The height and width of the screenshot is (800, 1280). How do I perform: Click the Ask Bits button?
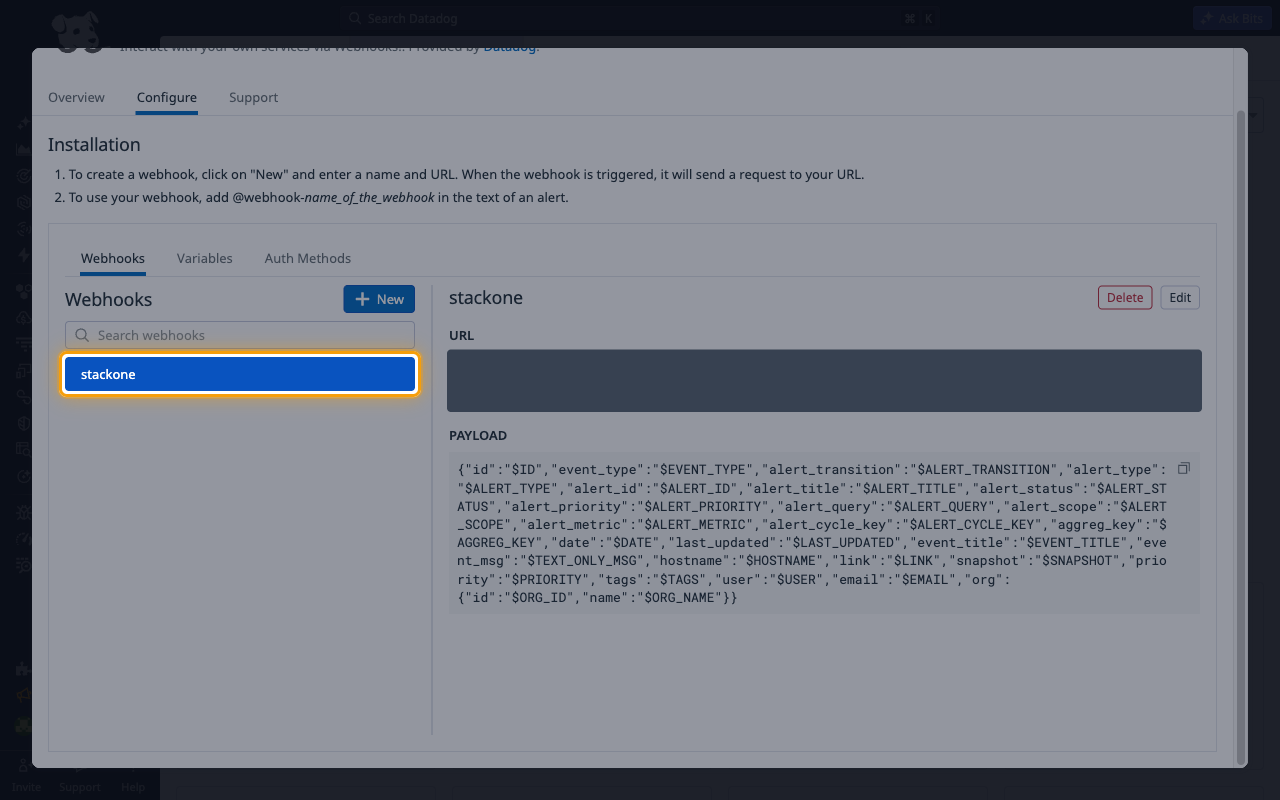1232,18
